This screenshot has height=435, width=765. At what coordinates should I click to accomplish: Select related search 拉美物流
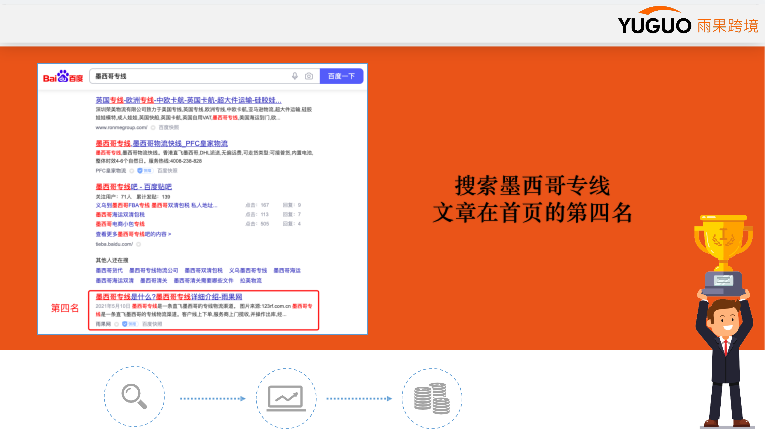(x=251, y=281)
